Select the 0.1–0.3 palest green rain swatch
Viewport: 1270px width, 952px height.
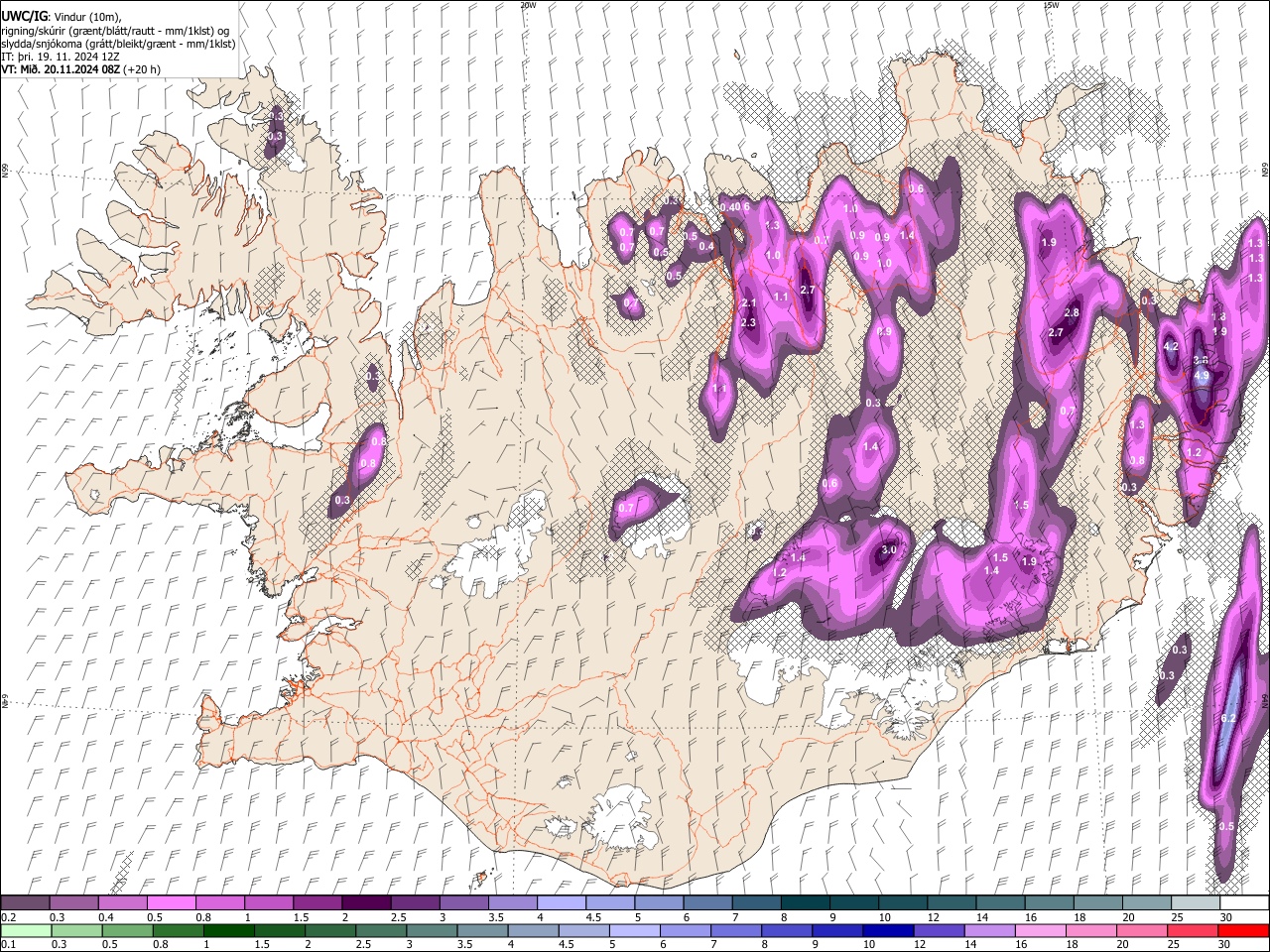[x=25, y=930]
